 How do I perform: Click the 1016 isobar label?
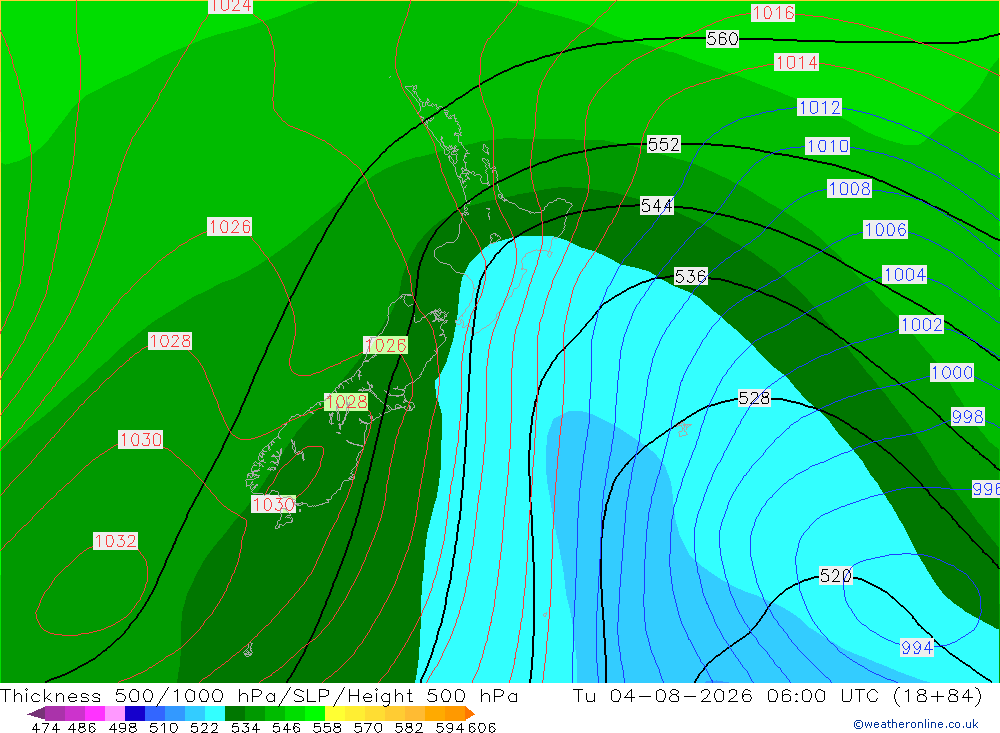coord(773,13)
